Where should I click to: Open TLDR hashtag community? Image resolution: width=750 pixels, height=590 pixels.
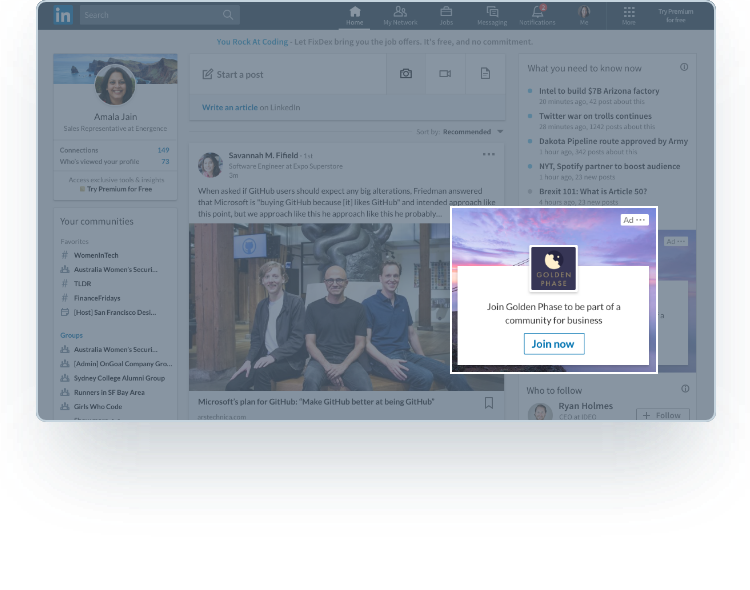(x=82, y=283)
